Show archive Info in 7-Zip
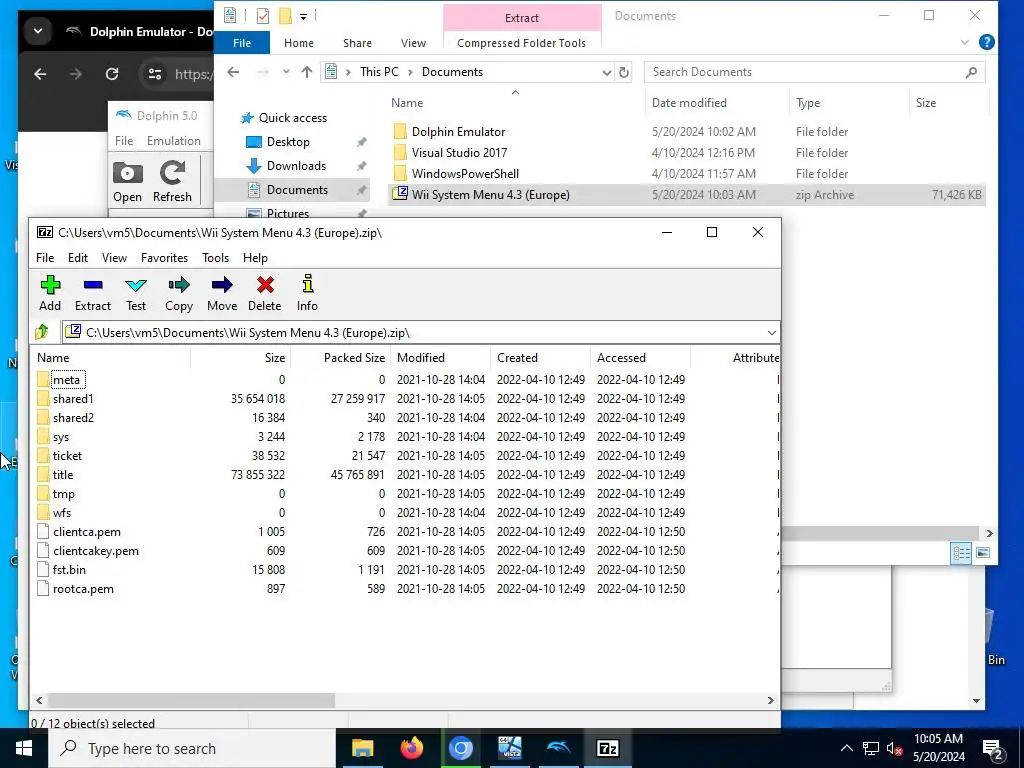The height and width of the screenshot is (768, 1024). [307, 293]
